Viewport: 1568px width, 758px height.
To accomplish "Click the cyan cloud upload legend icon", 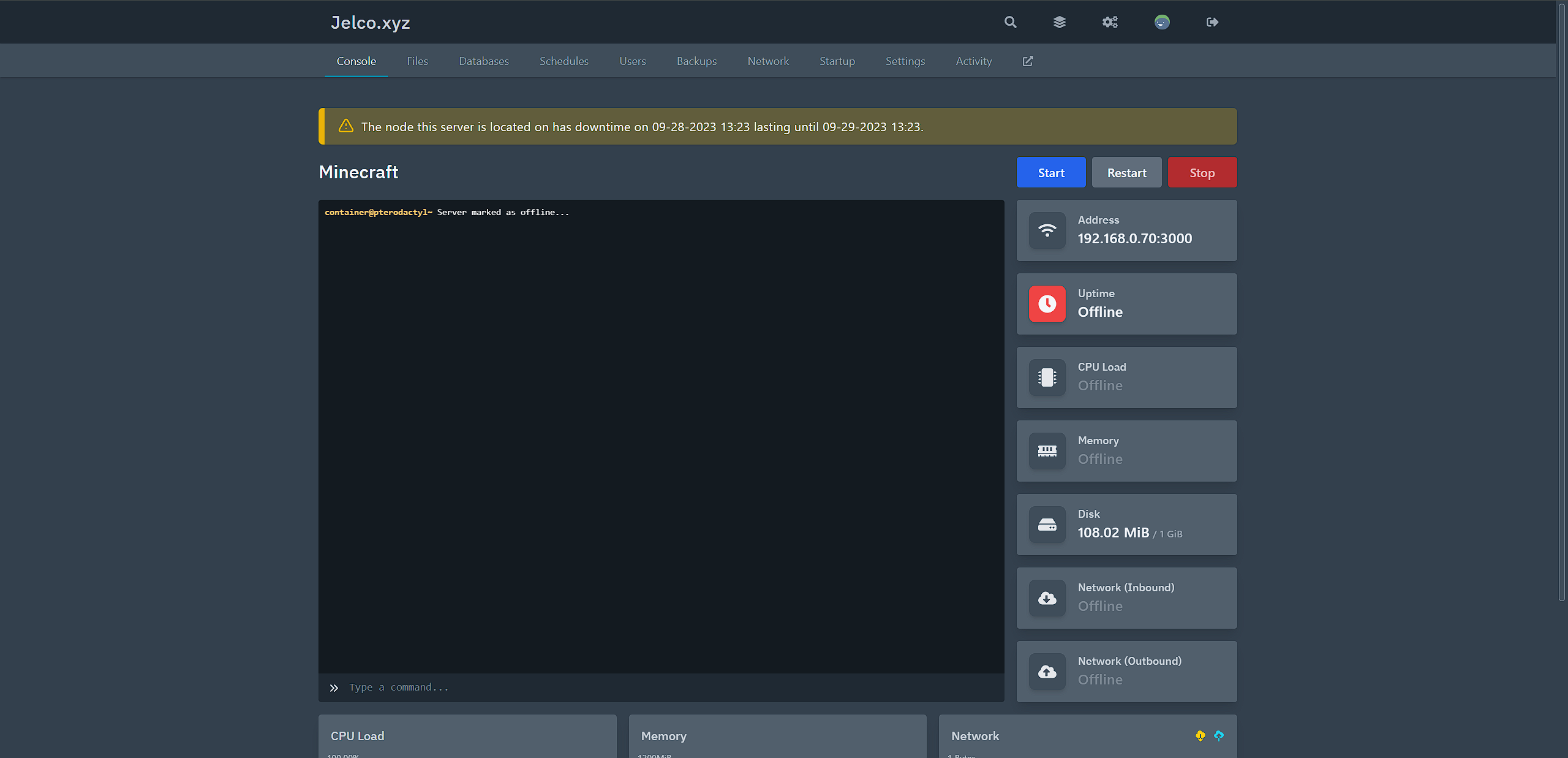I will coord(1219,735).
